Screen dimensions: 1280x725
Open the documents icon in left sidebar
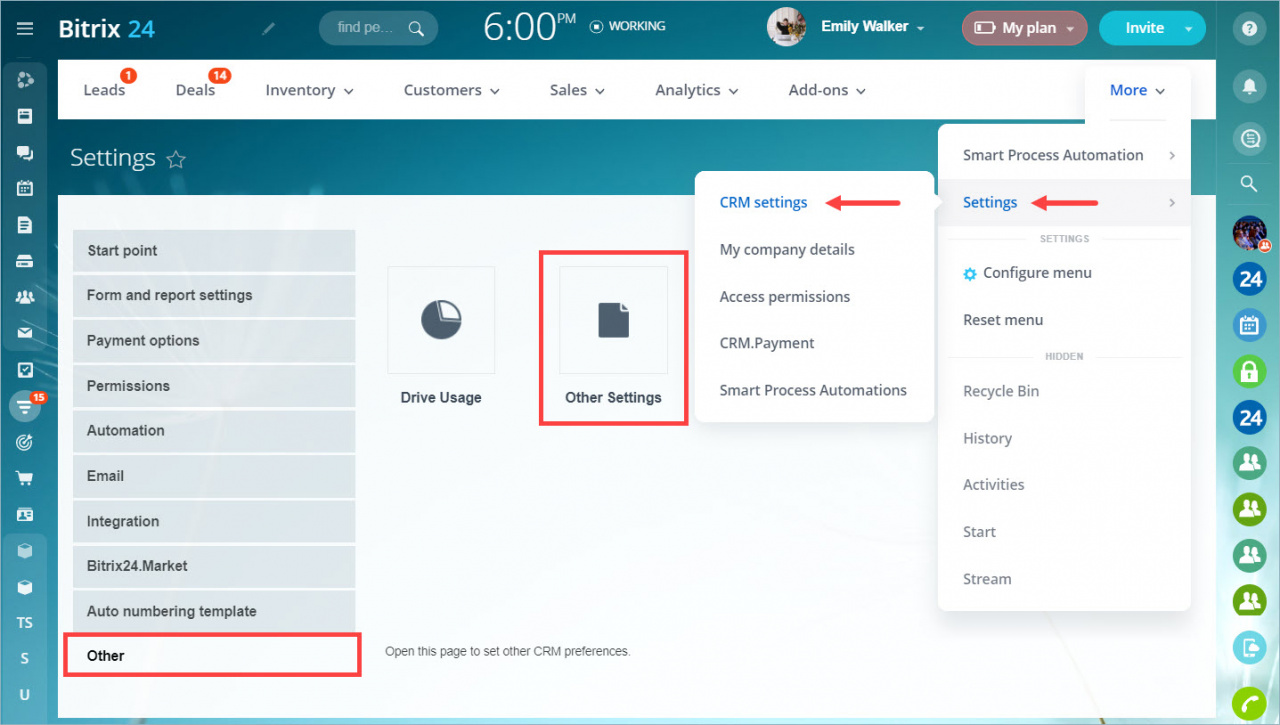click(x=25, y=225)
